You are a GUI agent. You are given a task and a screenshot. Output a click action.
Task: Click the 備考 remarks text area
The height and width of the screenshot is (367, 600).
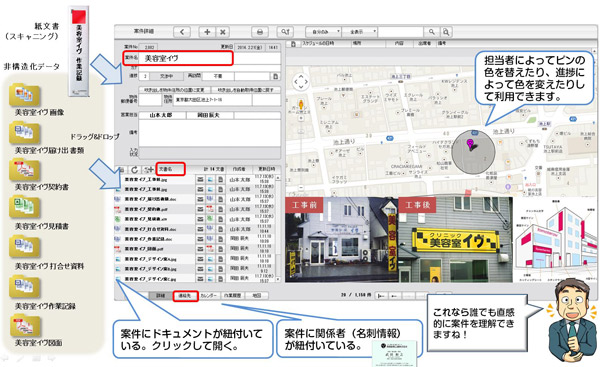pyautogui.click(x=209, y=132)
